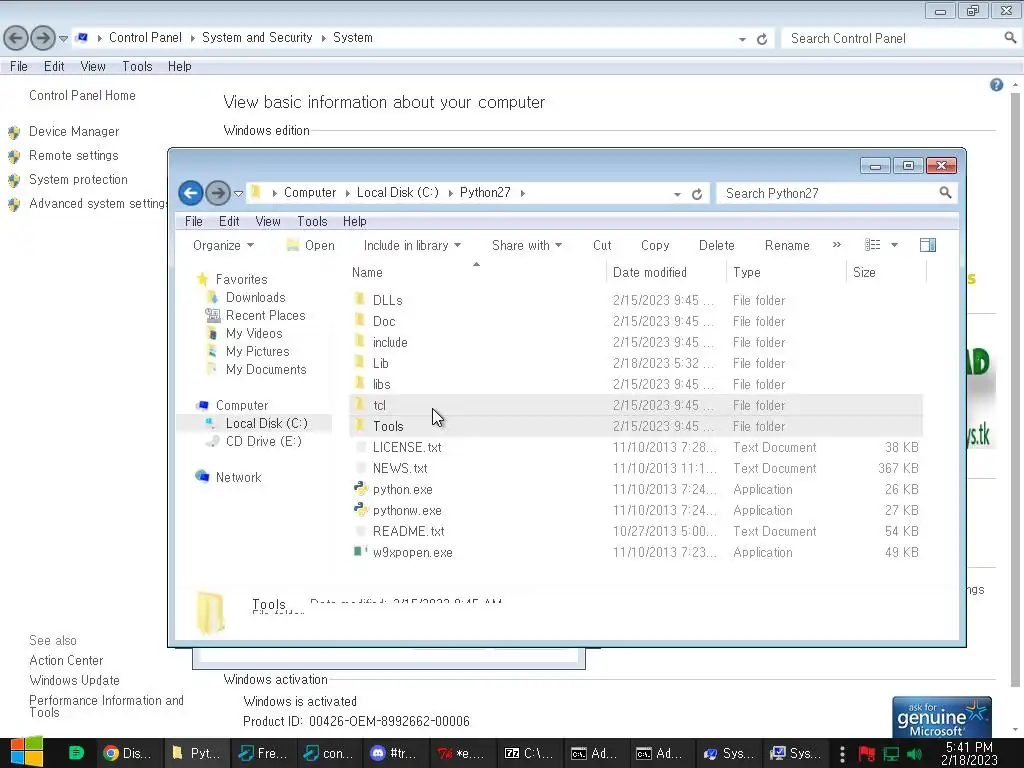Open Tools menu in Python27 window
Screen dimensions: 1024x768
(x=312, y=221)
